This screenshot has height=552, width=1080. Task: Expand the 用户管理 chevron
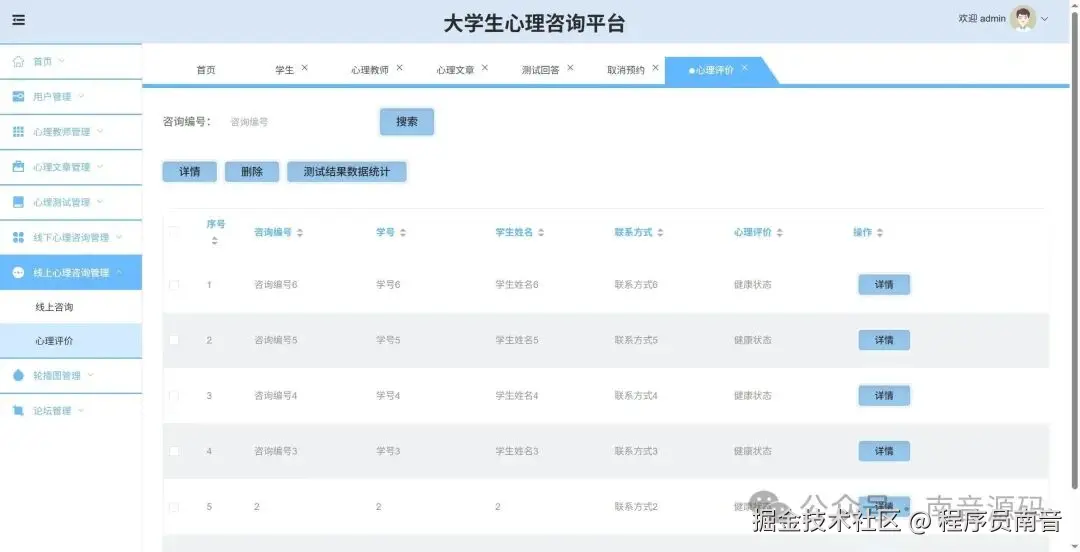[81, 96]
